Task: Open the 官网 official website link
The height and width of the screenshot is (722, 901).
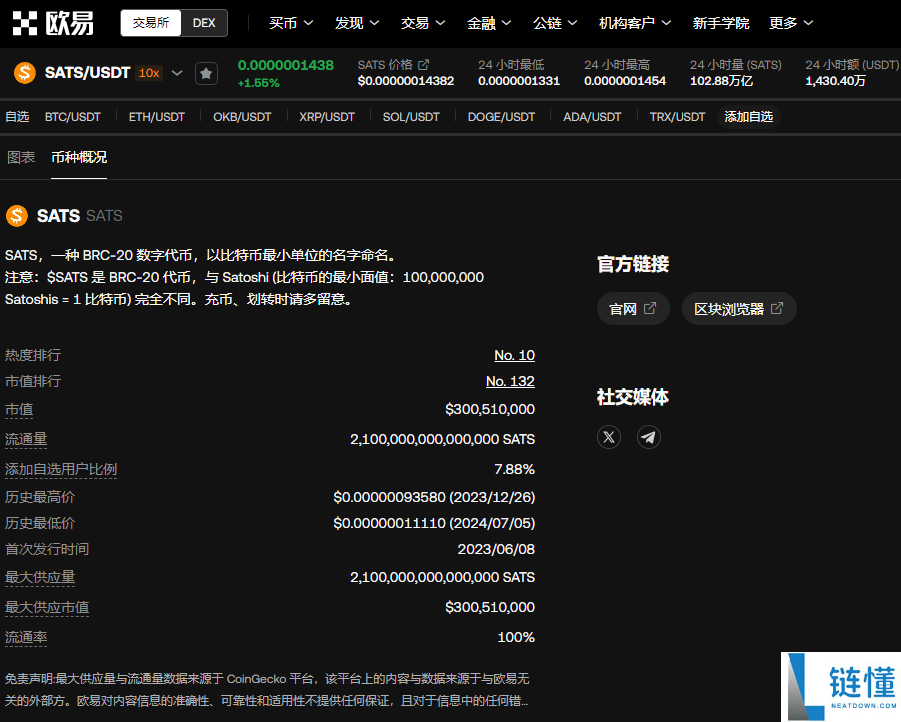Action: pos(633,309)
